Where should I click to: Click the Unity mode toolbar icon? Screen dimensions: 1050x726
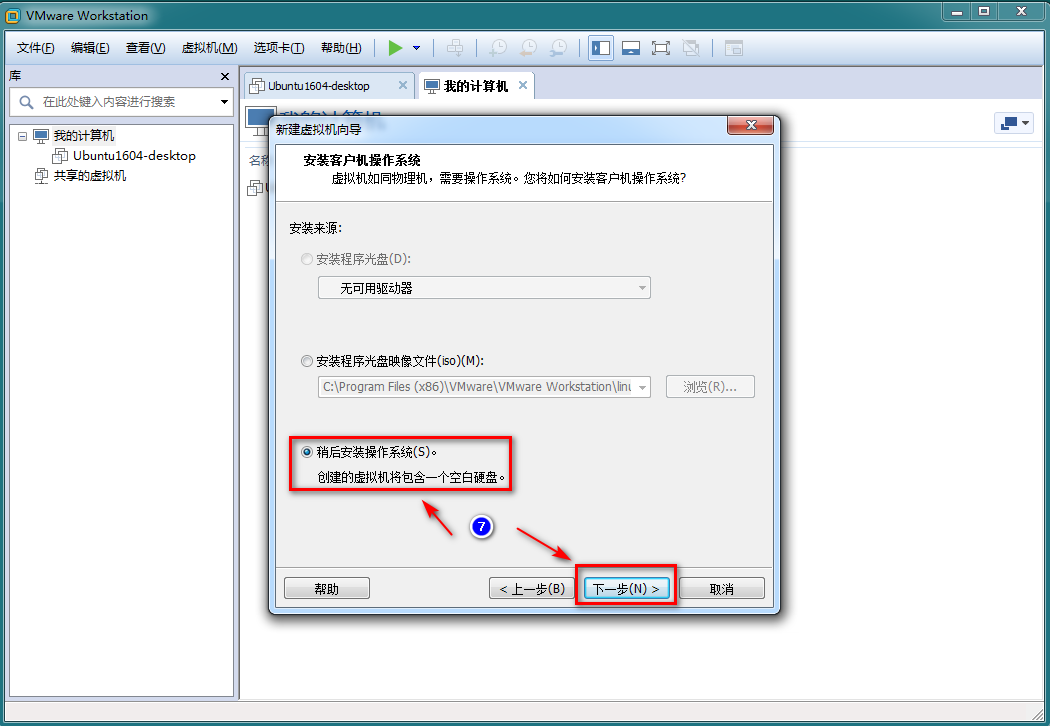click(x=690, y=48)
